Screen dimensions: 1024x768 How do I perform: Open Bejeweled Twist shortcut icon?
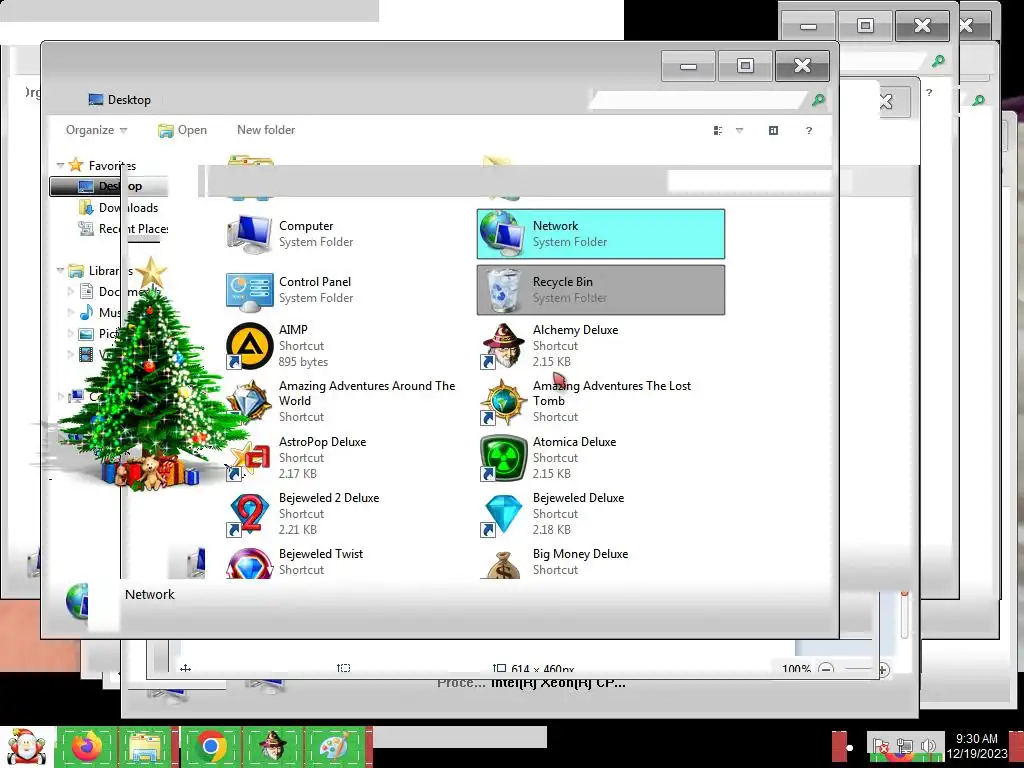249,564
